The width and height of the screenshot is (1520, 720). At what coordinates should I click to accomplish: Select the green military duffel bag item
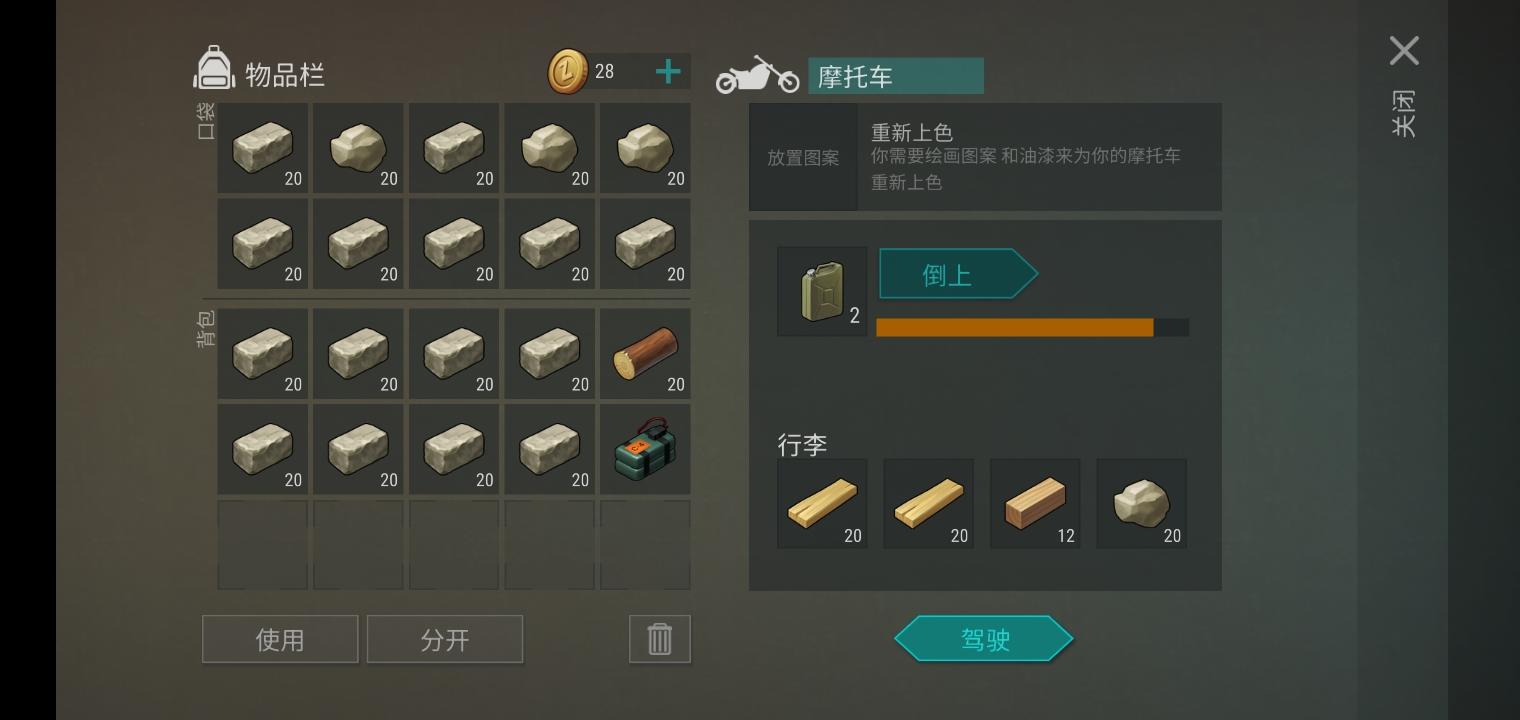click(645, 449)
